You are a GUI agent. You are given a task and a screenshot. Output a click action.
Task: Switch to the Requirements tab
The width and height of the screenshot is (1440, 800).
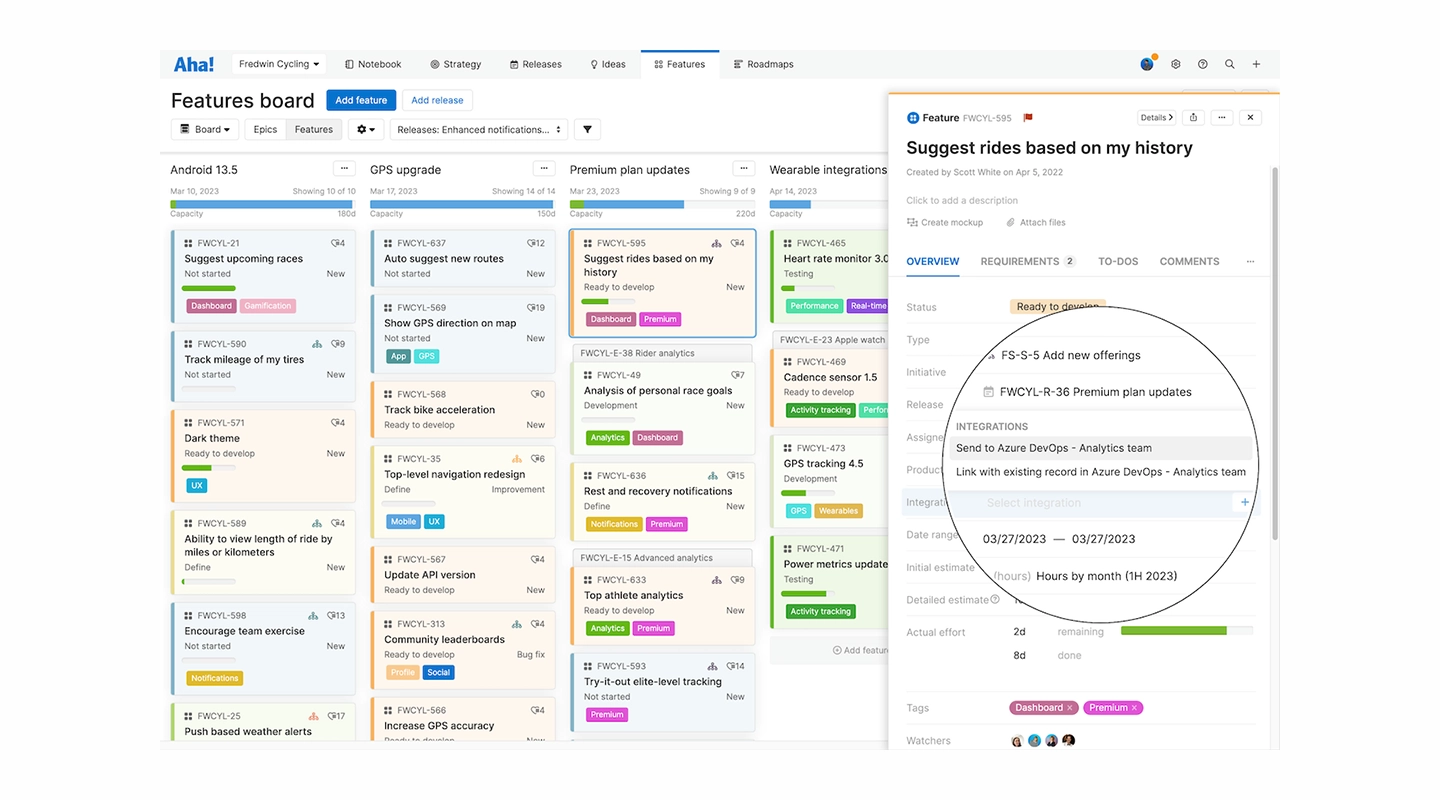tap(1027, 262)
